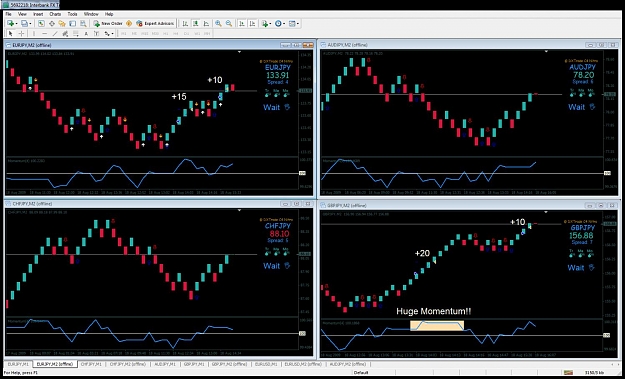Expand the Profiles dropdown arrow
Viewport: 625px width, 379px height.
pyautogui.click(x=30, y=24)
